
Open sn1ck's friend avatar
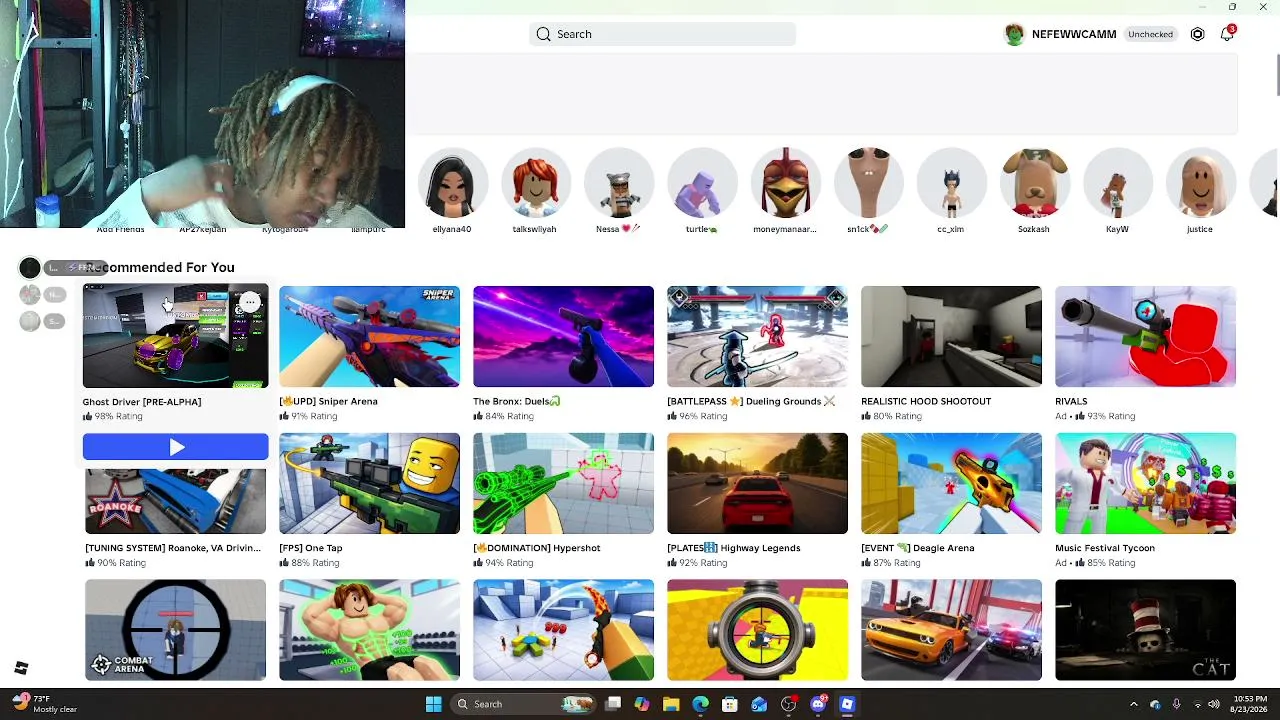point(867,183)
